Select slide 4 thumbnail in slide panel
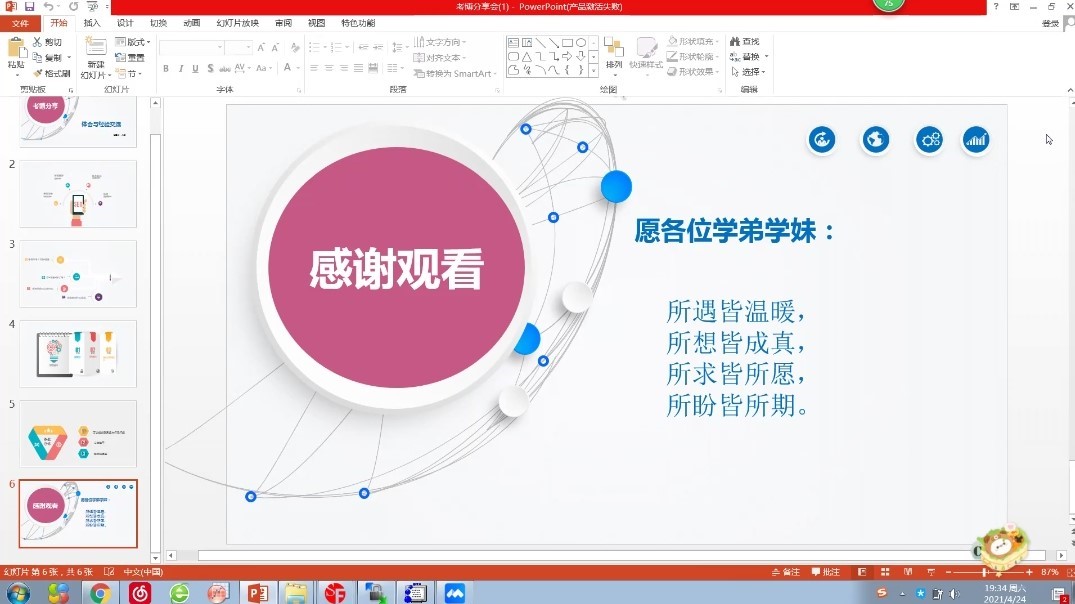The image size is (1075, 604). tap(78, 354)
